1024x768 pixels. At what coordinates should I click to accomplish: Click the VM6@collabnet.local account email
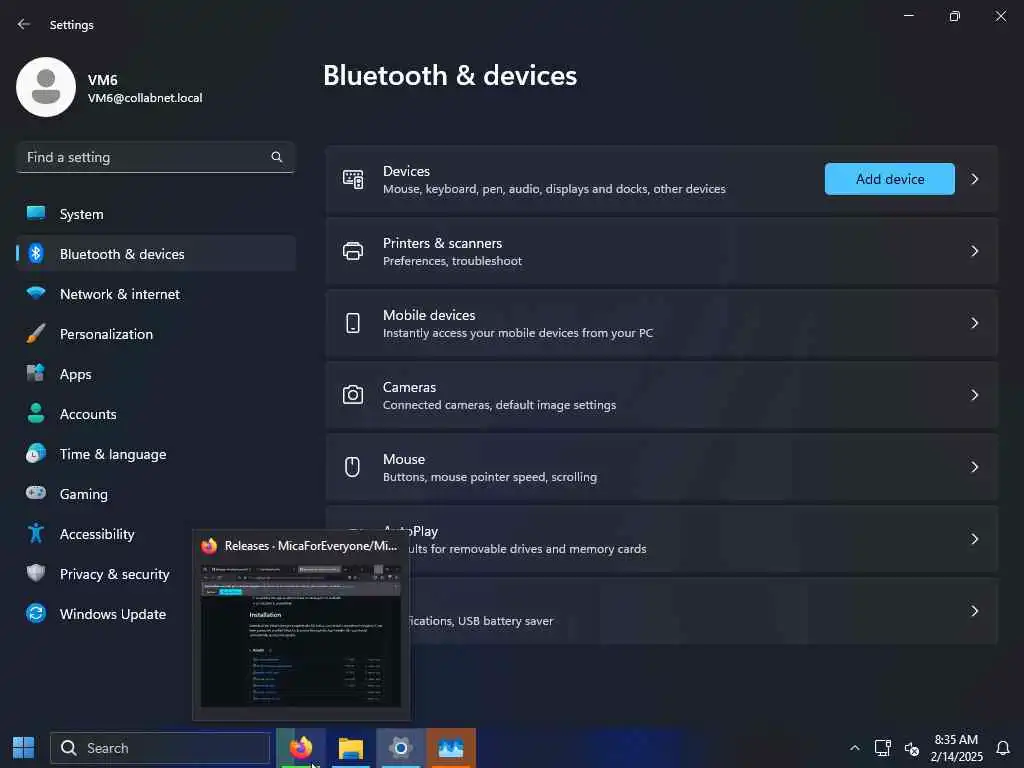point(145,98)
